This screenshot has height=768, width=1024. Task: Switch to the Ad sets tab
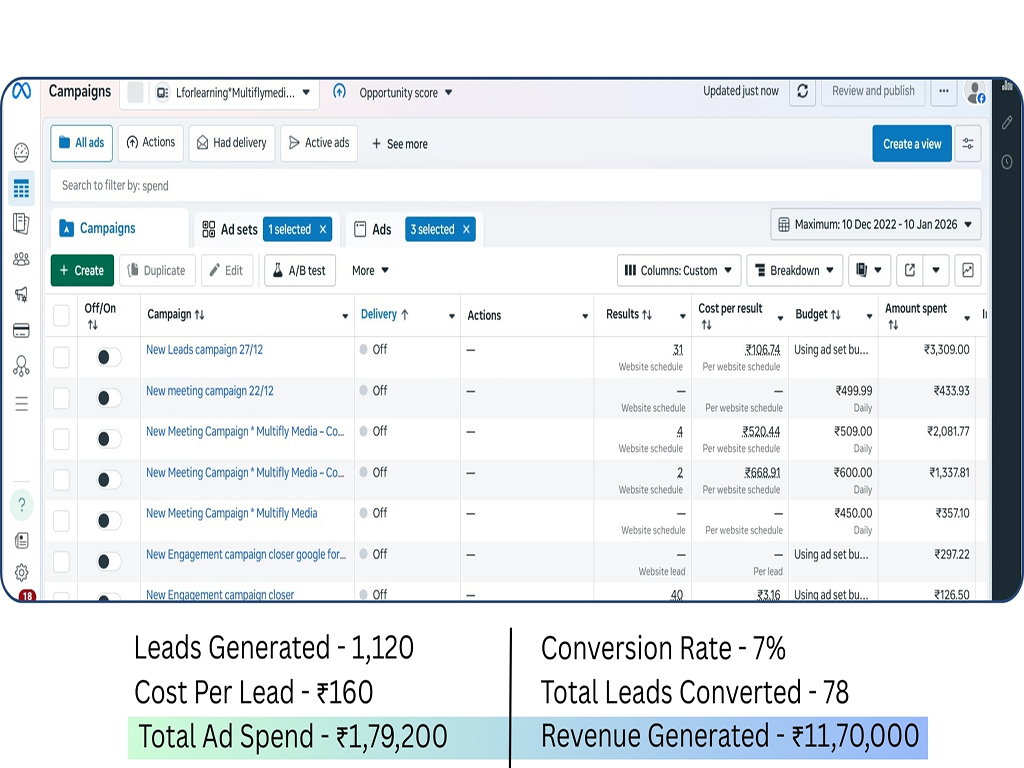[229, 229]
